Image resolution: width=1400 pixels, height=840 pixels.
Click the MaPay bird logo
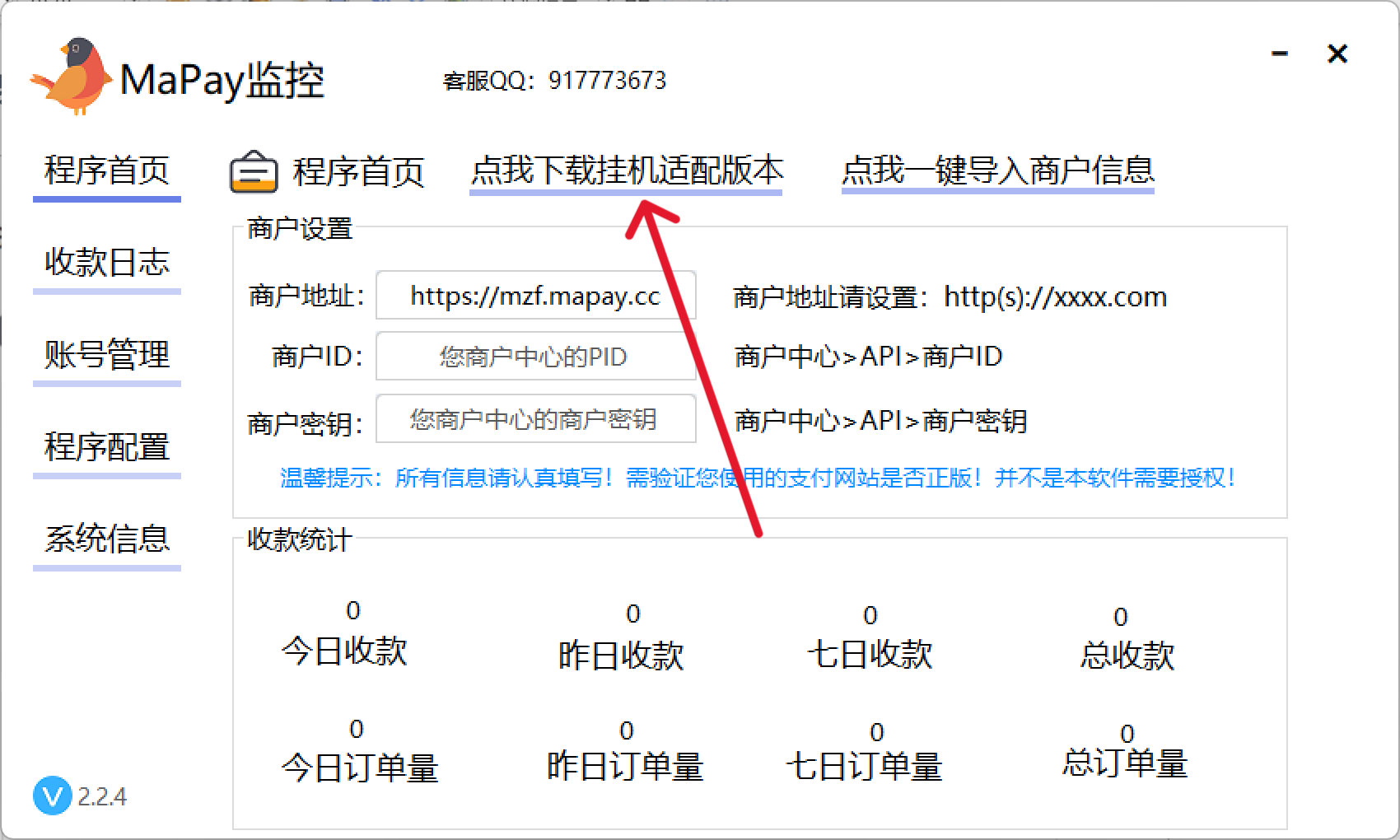pos(72,76)
